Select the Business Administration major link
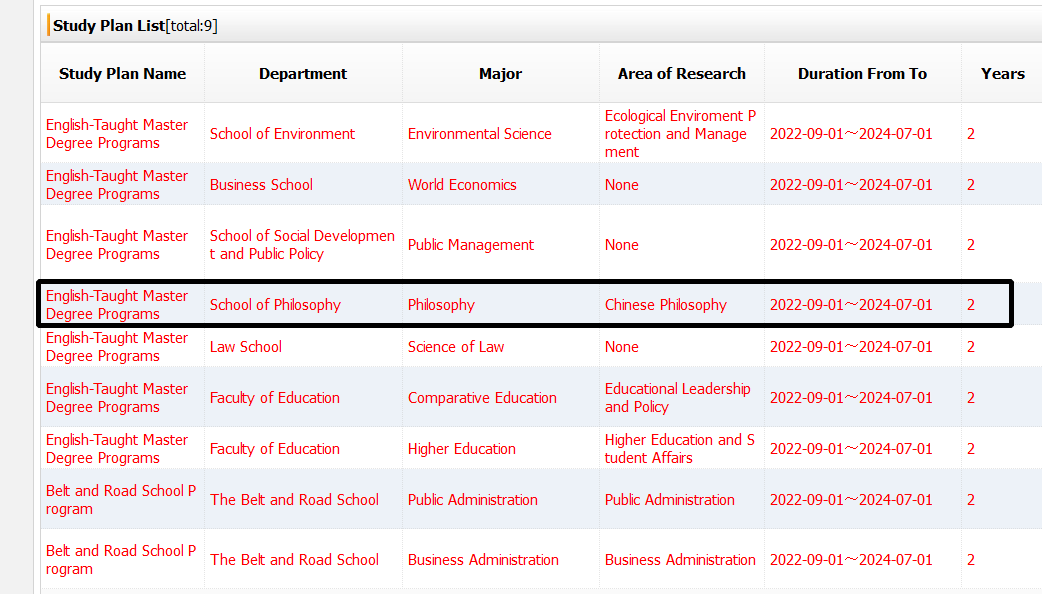The image size is (1042, 594). click(x=483, y=559)
